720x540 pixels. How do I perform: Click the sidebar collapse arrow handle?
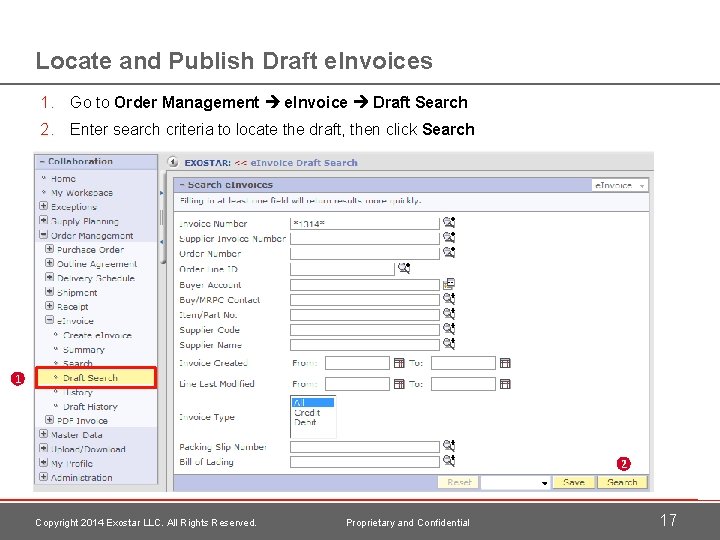(162, 242)
